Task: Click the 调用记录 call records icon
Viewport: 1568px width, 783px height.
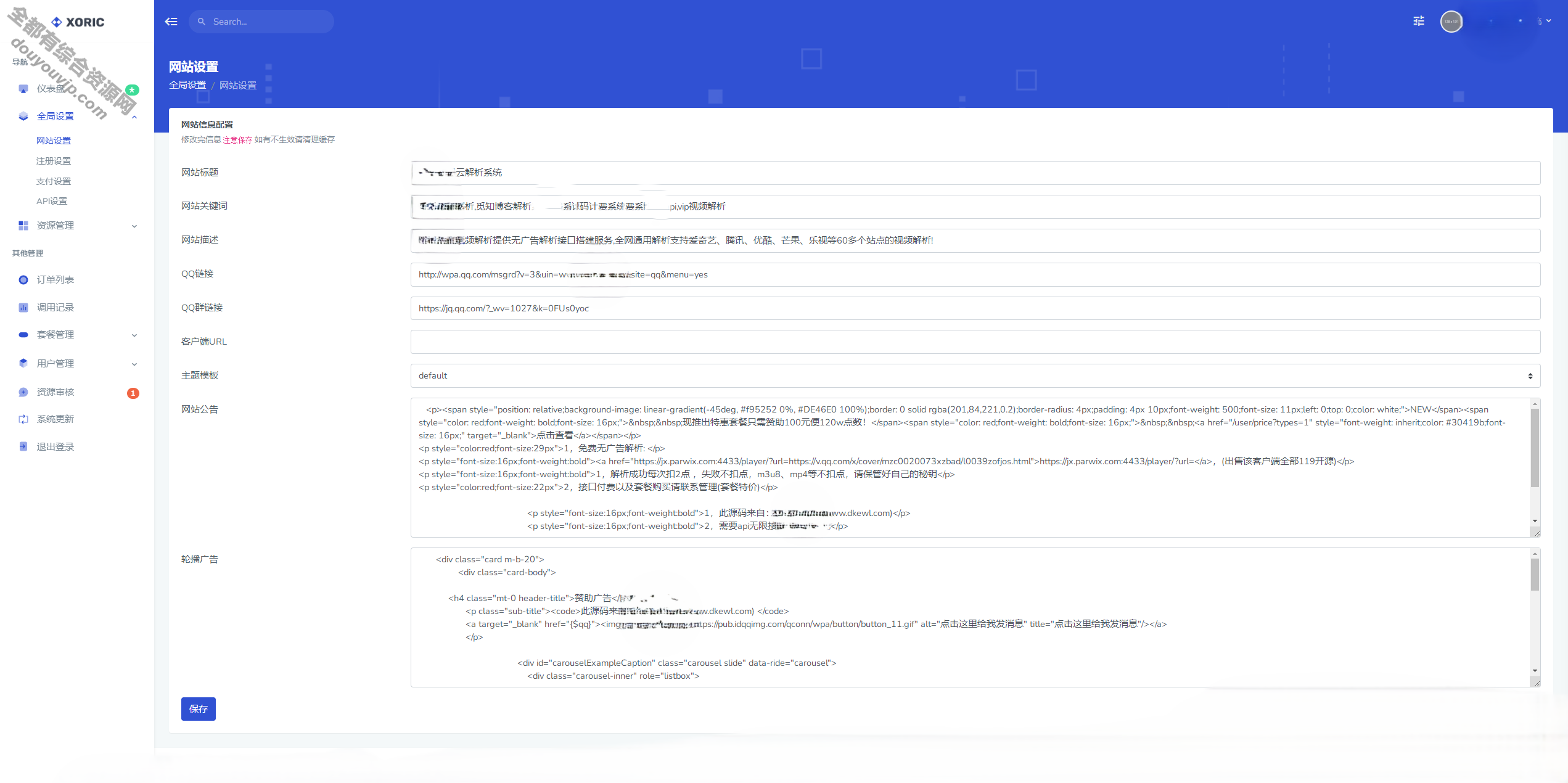Action: click(23, 307)
